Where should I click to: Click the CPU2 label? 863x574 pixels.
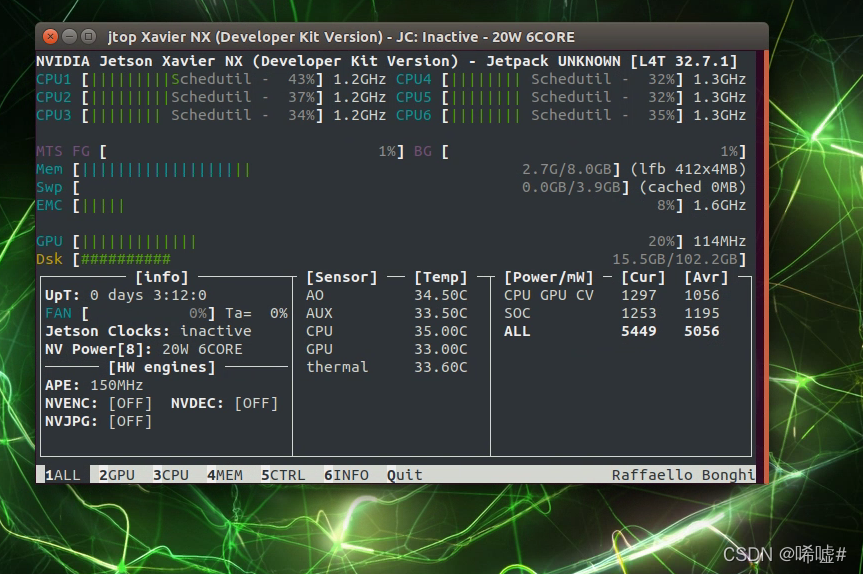click(x=53, y=97)
